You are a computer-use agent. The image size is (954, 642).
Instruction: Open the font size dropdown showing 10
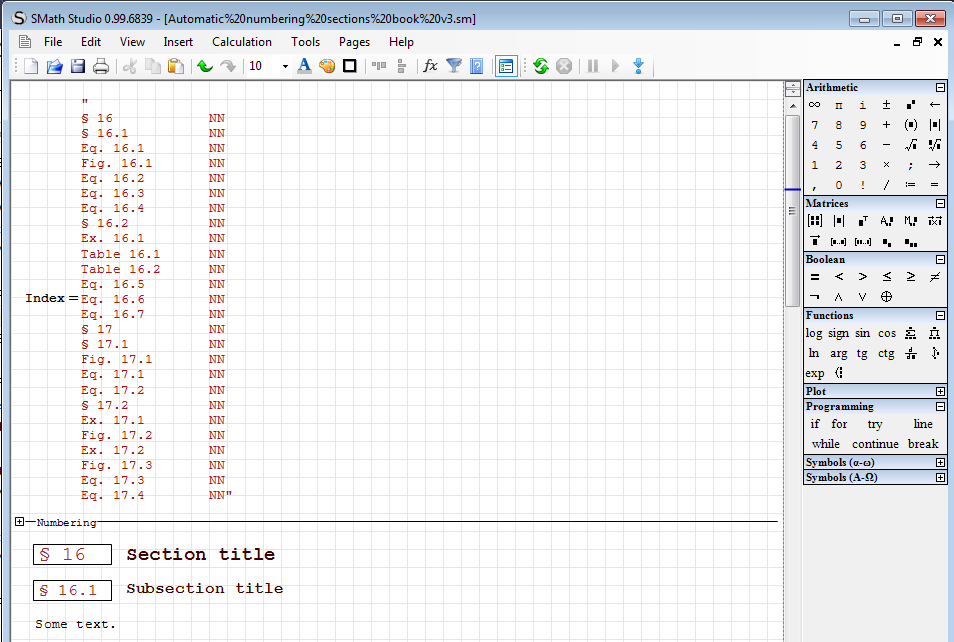click(285, 66)
